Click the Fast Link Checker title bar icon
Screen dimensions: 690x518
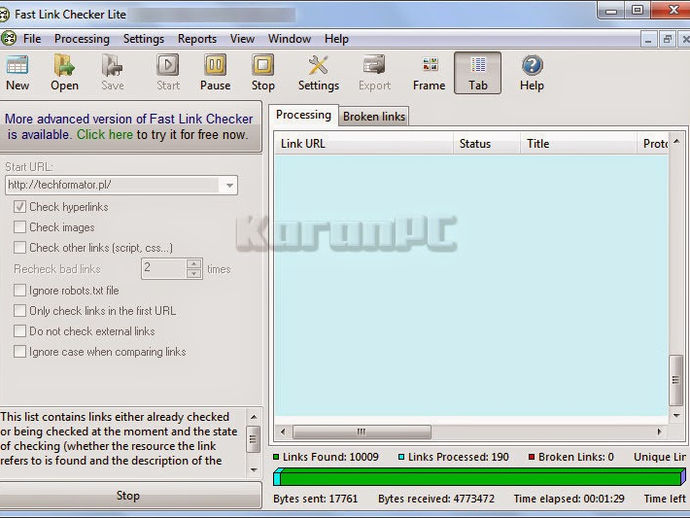click(4, 15)
